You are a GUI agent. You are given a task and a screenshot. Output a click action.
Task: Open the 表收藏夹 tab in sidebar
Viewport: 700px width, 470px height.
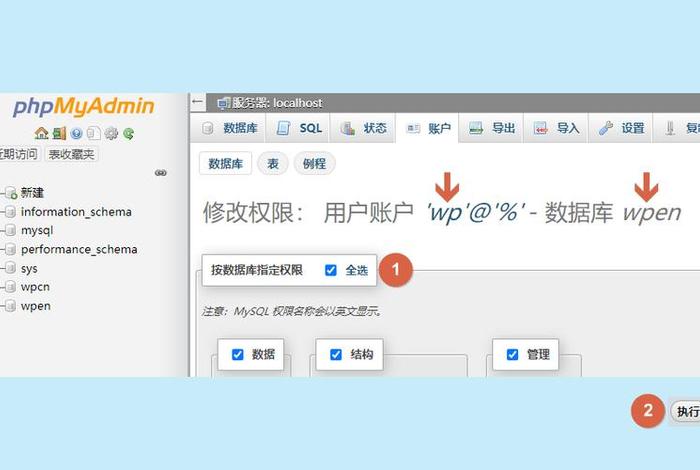[x=71, y=154]
